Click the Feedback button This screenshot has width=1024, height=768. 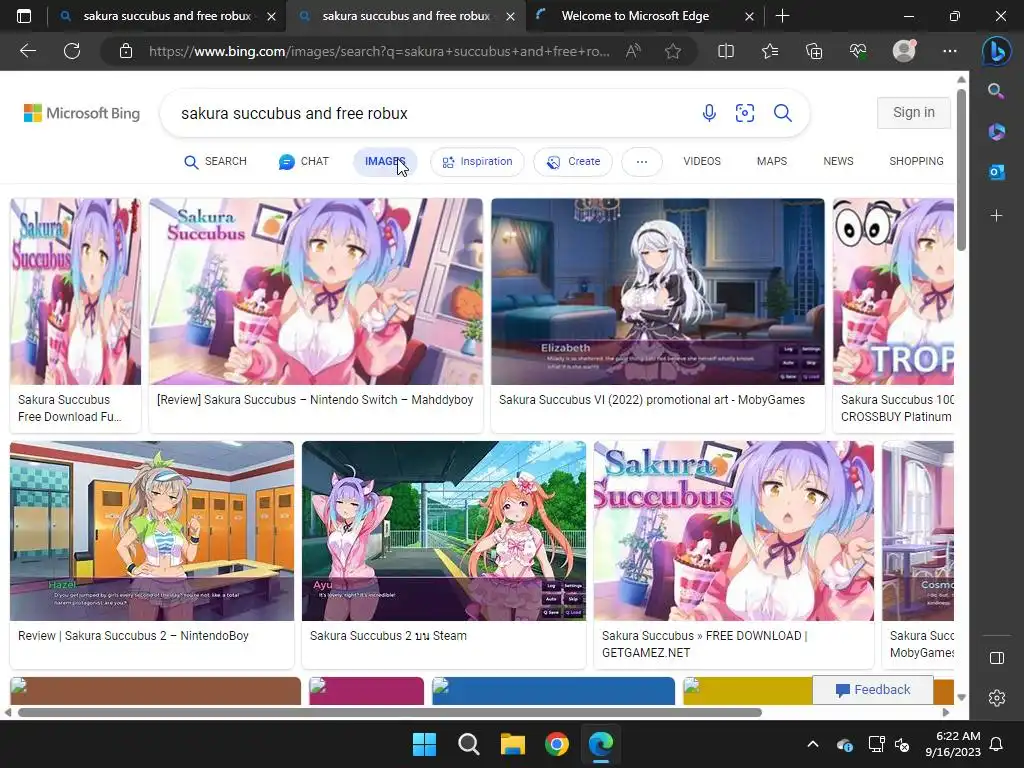[x=872, y=690]
